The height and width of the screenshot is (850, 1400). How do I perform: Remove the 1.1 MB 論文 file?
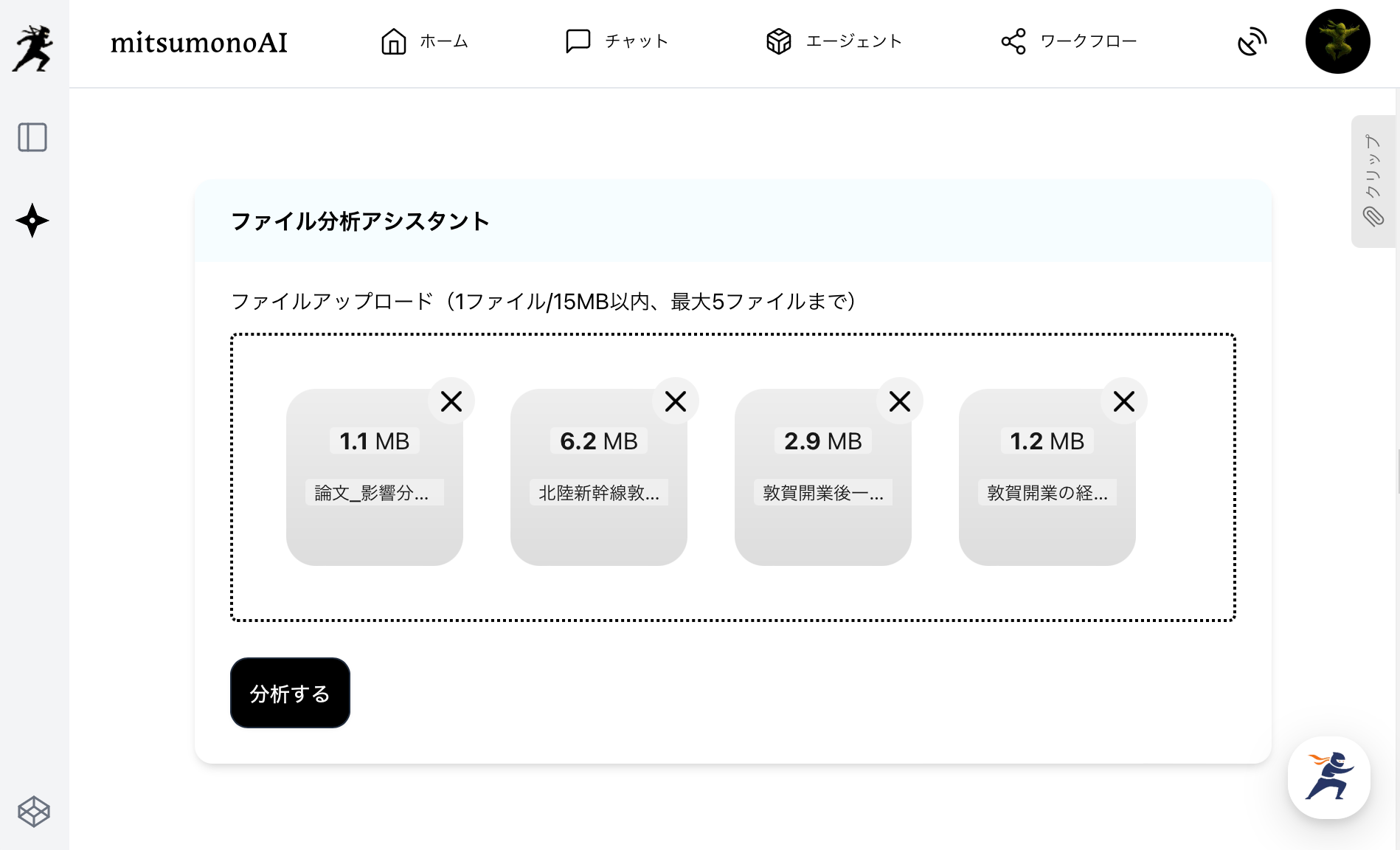(x=451, y=401)
